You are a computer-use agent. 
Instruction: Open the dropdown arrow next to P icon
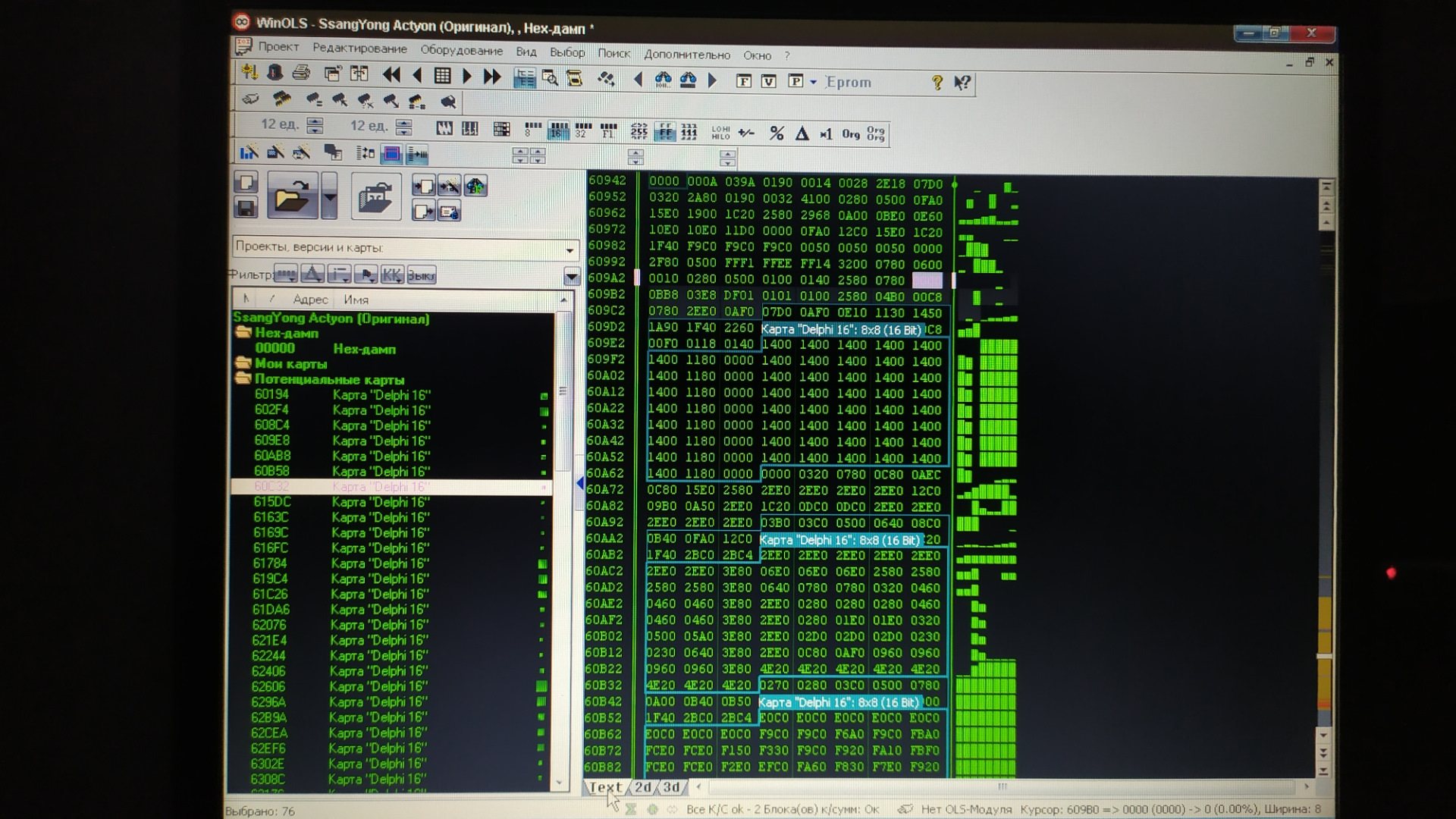tap(813, 82)
